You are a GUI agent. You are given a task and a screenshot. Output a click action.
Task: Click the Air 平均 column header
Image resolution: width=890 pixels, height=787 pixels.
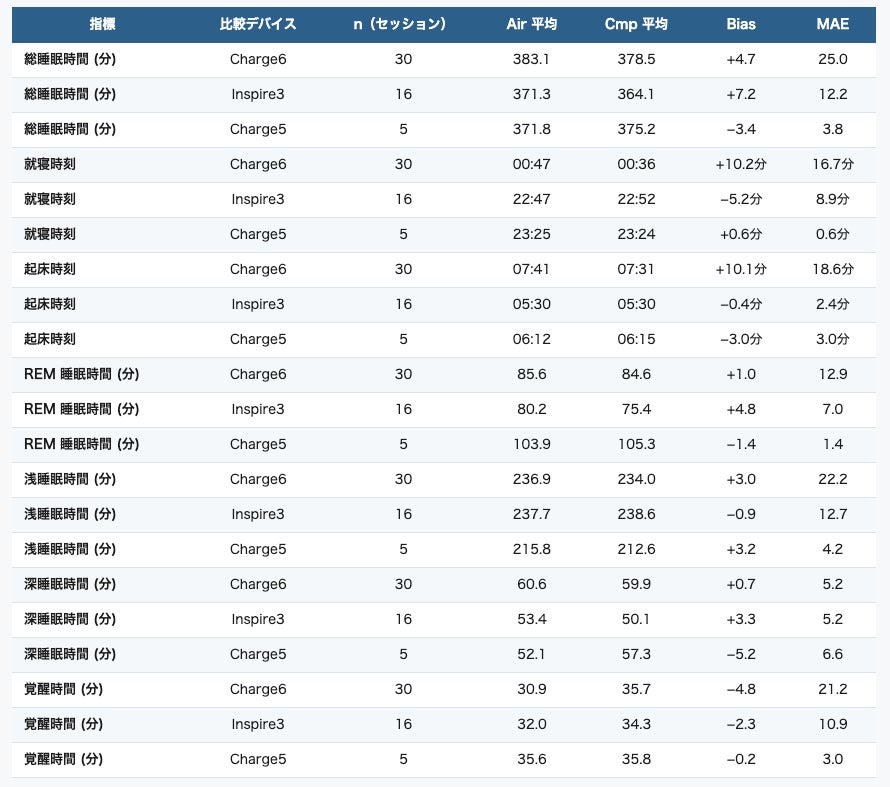click(x=531, y=24)
